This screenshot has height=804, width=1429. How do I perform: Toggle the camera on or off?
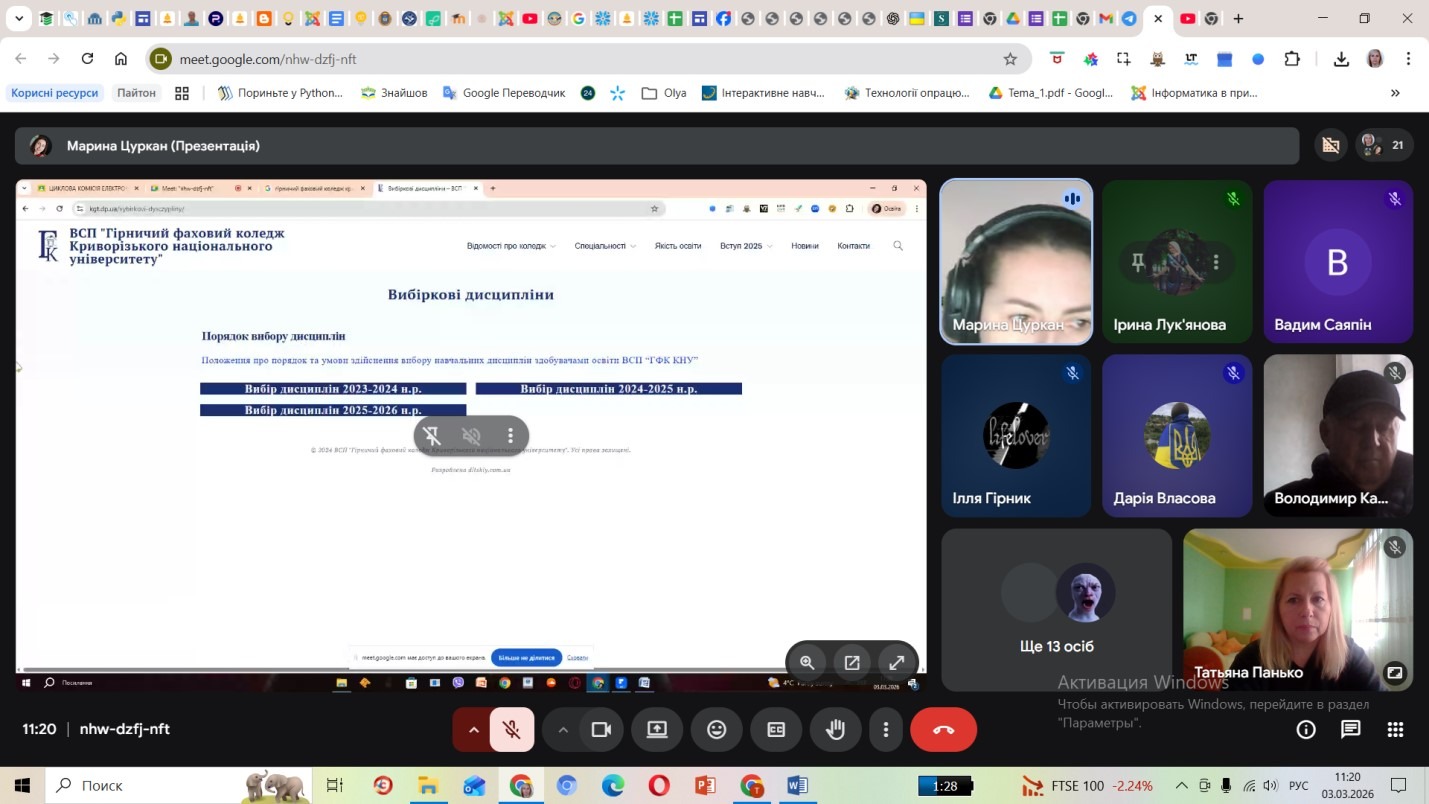click(x=601, y=730)
